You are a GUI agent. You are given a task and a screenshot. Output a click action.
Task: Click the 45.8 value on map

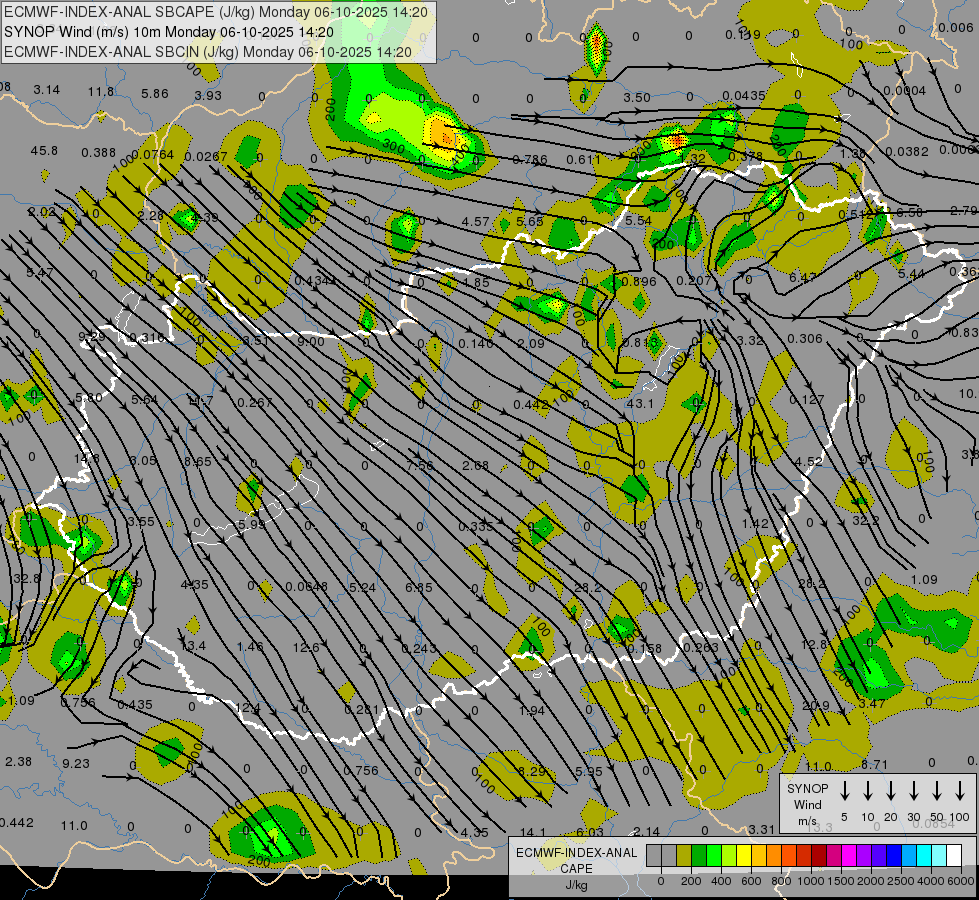click(44, 151)
